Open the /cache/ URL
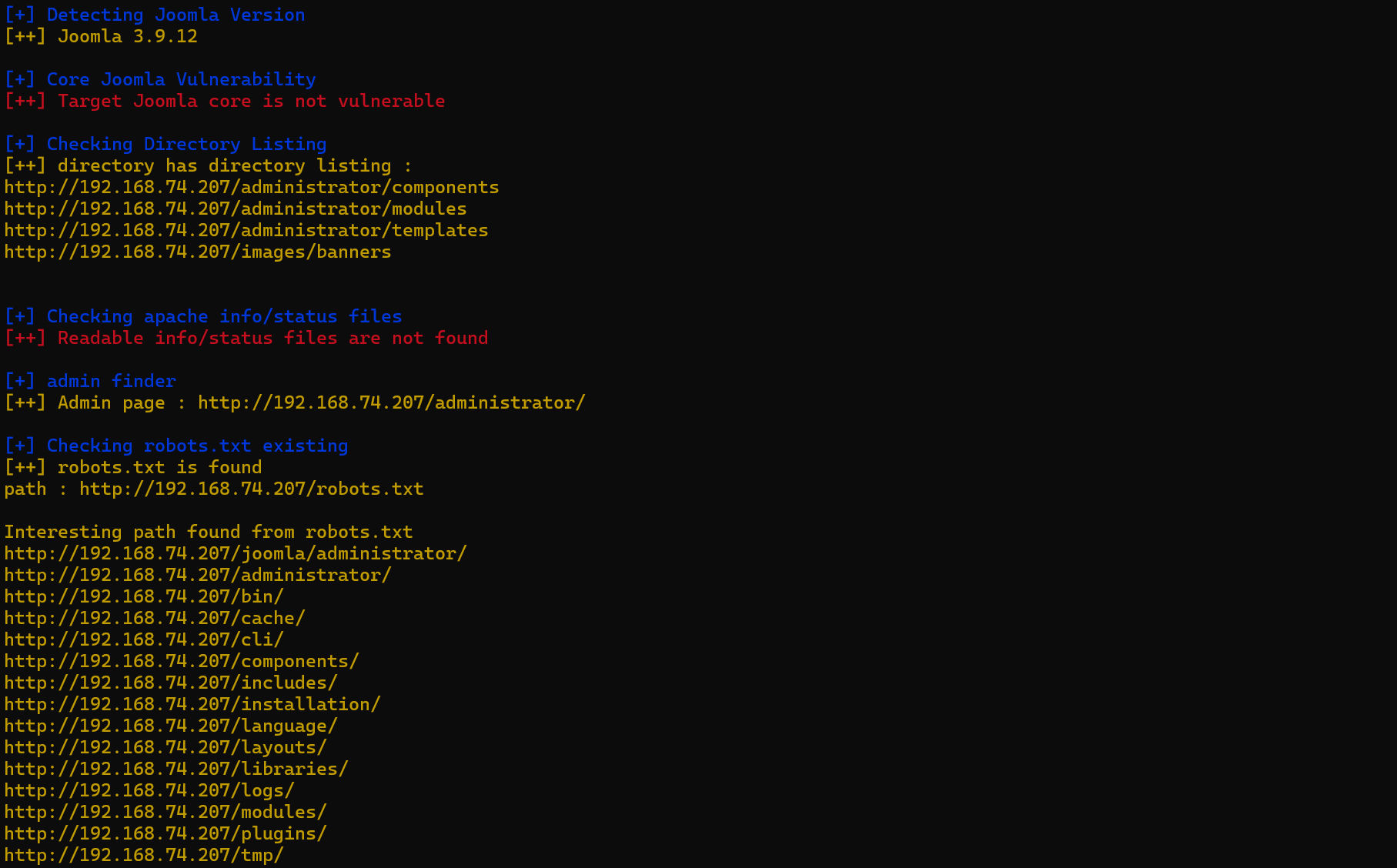This screenshot has width=1397, height=868. [x=155, y=618]
